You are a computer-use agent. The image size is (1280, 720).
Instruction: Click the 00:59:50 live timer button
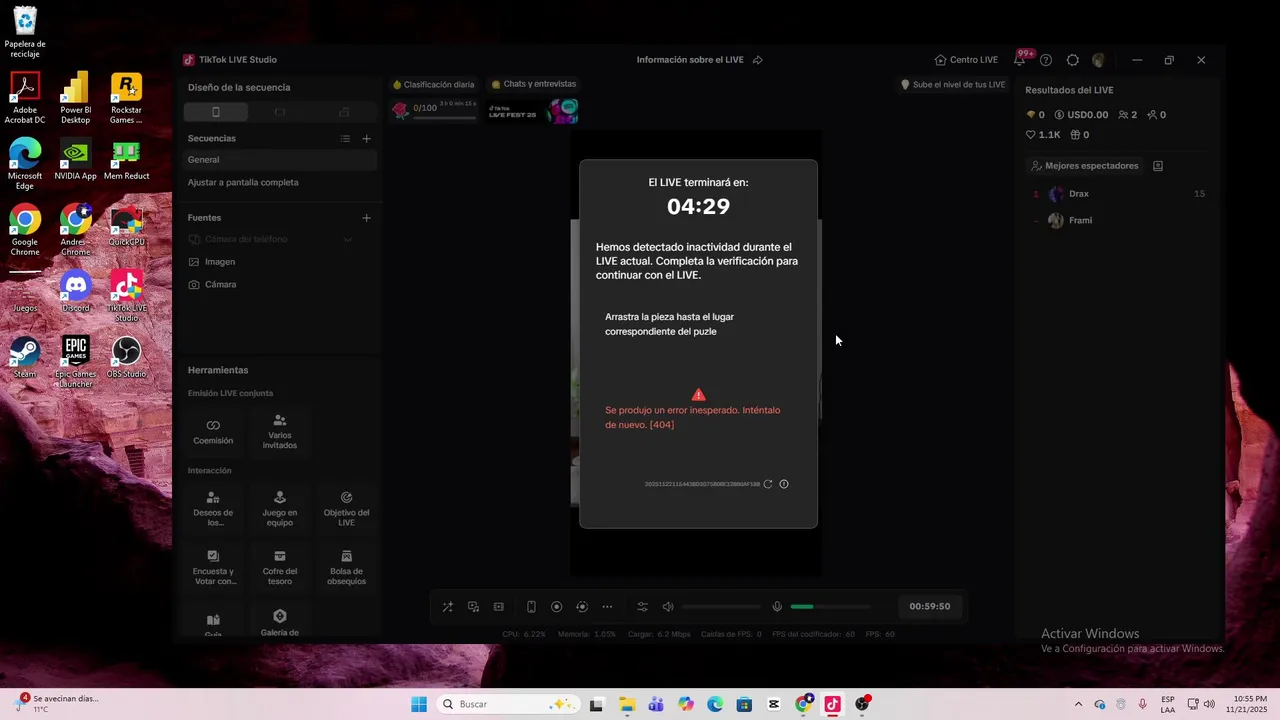(929, 607)
